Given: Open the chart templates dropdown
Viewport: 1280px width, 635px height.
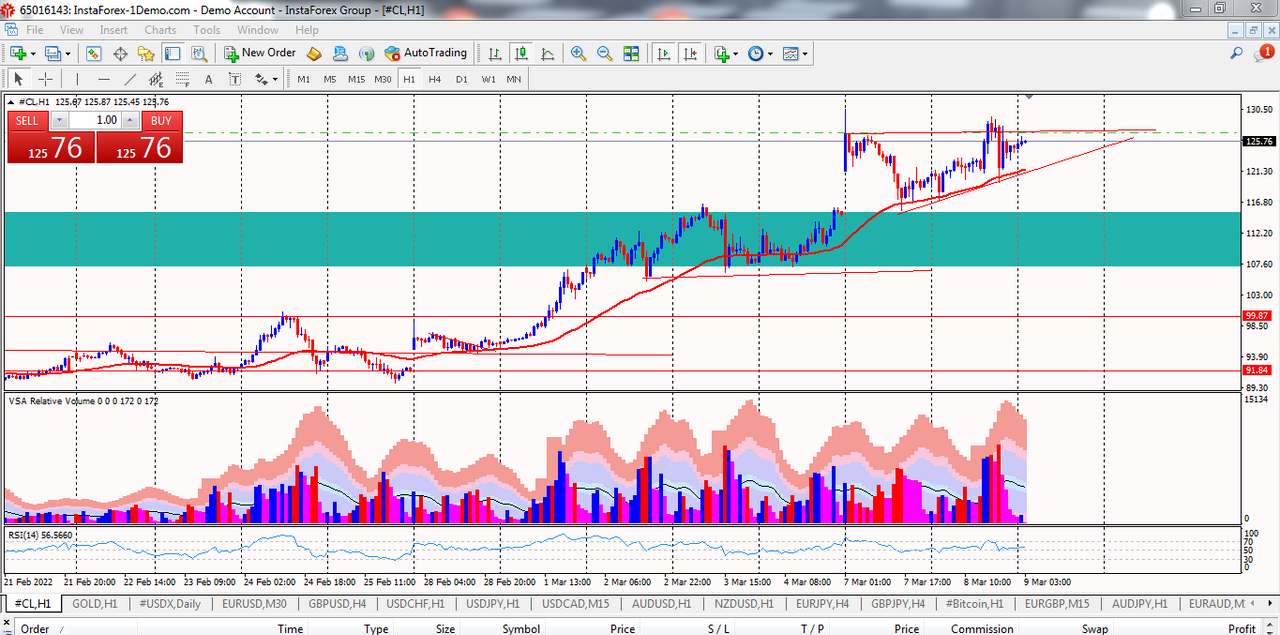Looking at the screenshot, I should (804, 53).
